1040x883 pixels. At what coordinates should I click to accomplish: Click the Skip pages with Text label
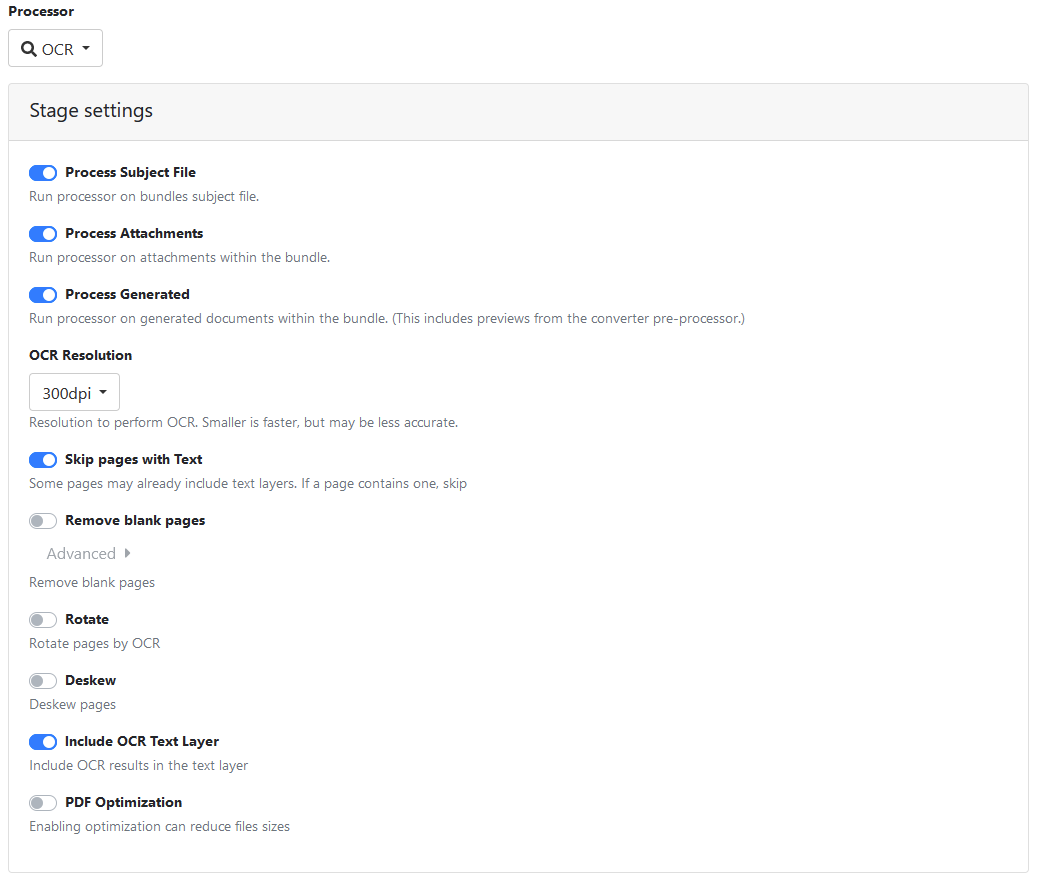pyautogui.click(x=133, y=460)
